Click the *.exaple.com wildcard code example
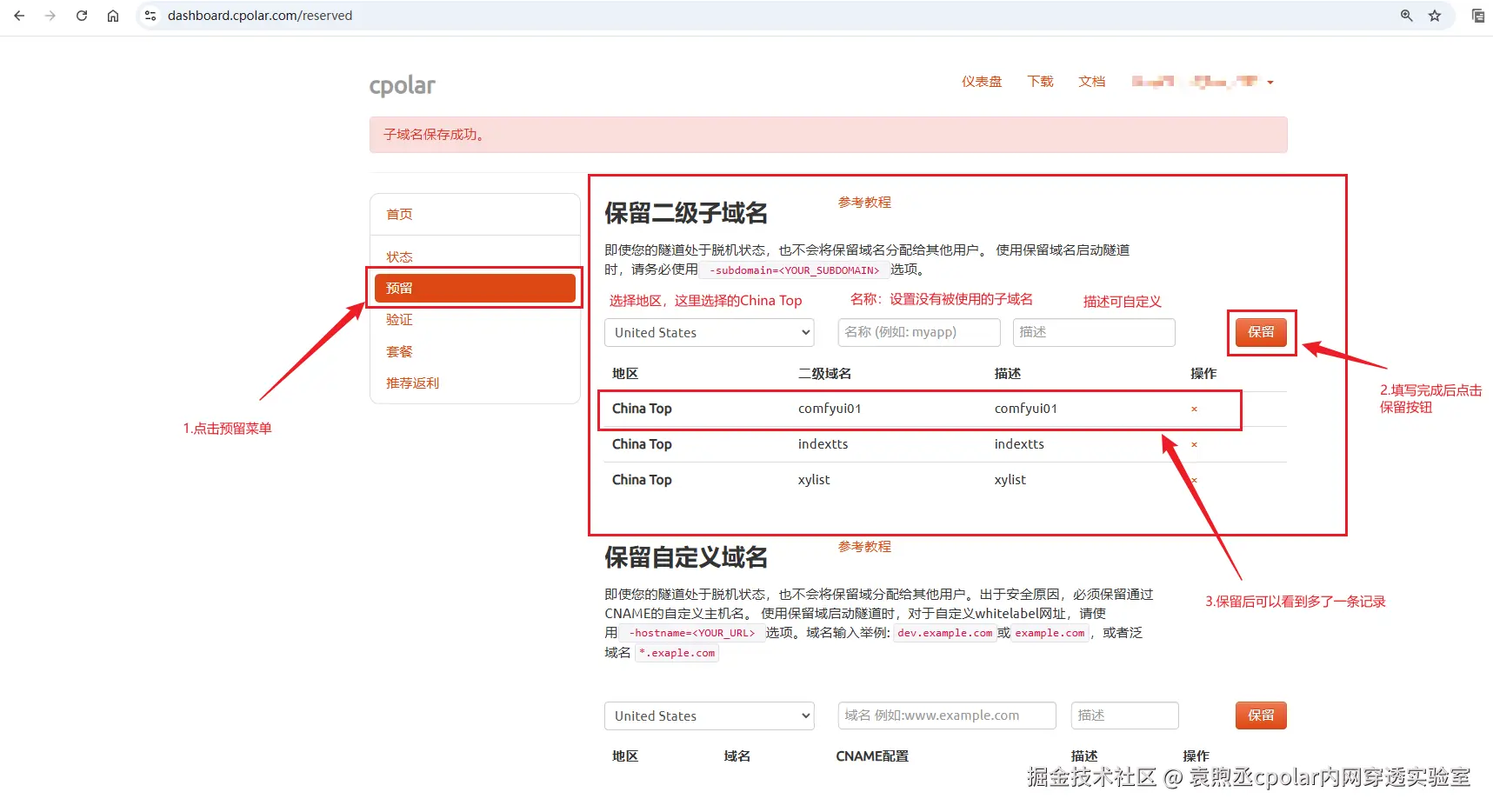The width and height of the screenshot is (1493, 812). pos(677,653)
